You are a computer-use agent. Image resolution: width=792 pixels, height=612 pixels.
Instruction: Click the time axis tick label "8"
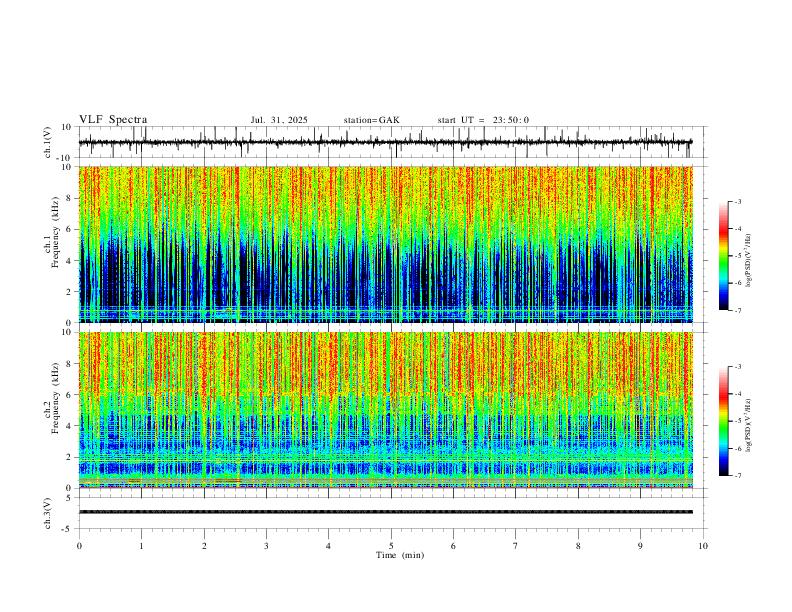point(578,546)
